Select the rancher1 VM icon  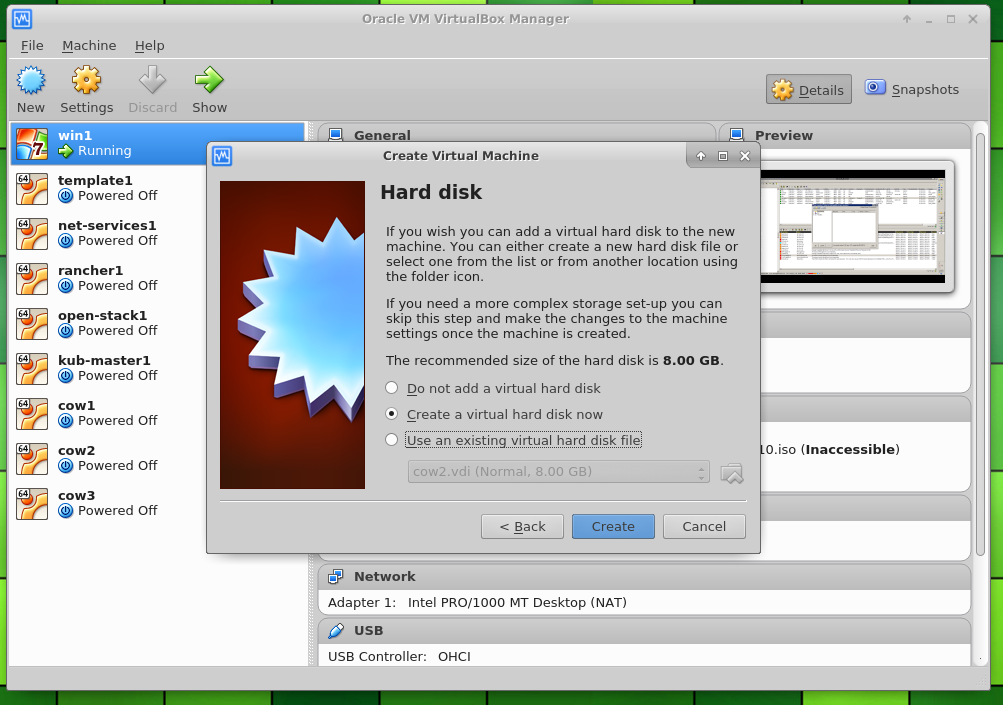(x=32, y=278)
